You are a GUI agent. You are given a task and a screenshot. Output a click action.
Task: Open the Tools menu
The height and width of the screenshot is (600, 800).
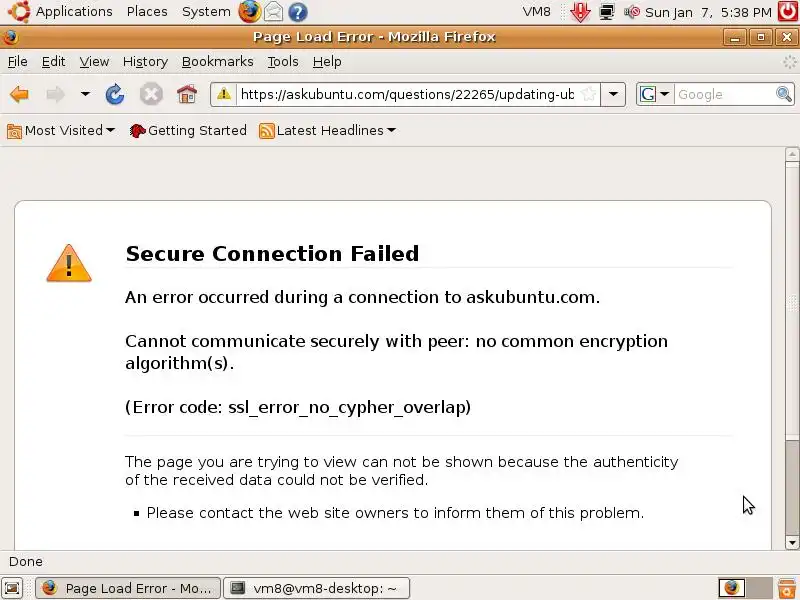(283, 61)
